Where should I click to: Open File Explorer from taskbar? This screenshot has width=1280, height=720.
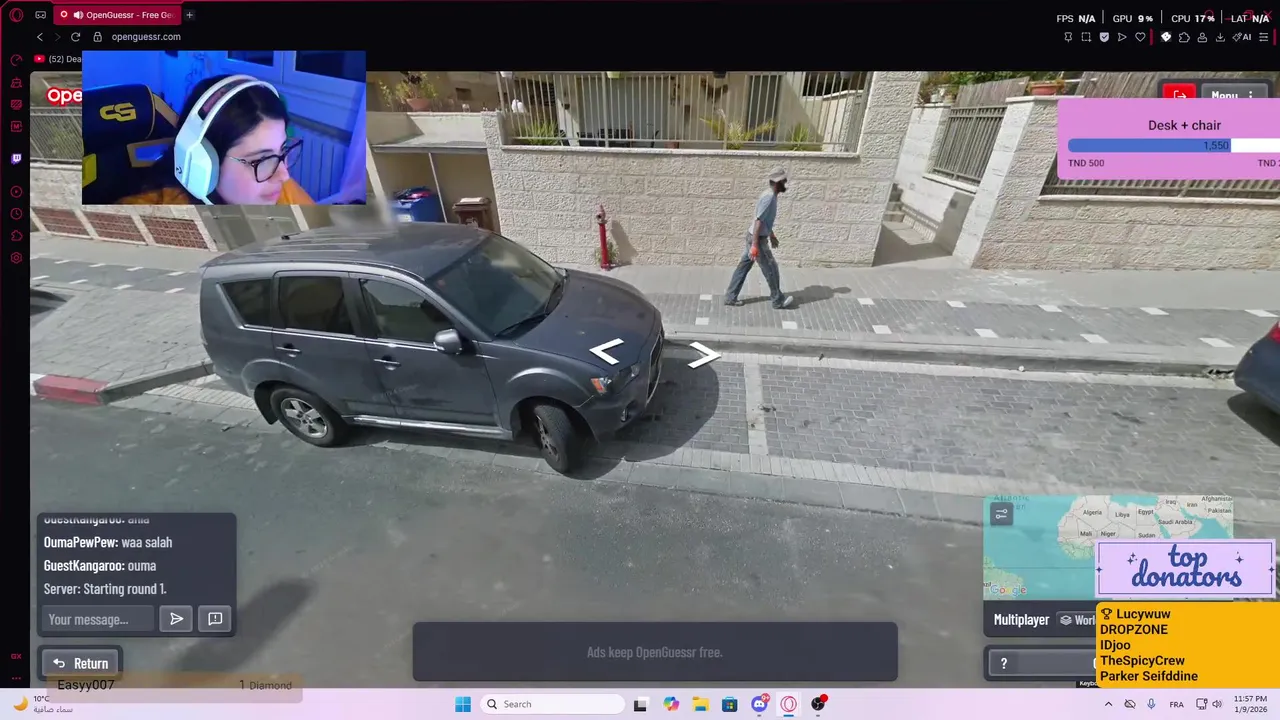tap(700, 704)
